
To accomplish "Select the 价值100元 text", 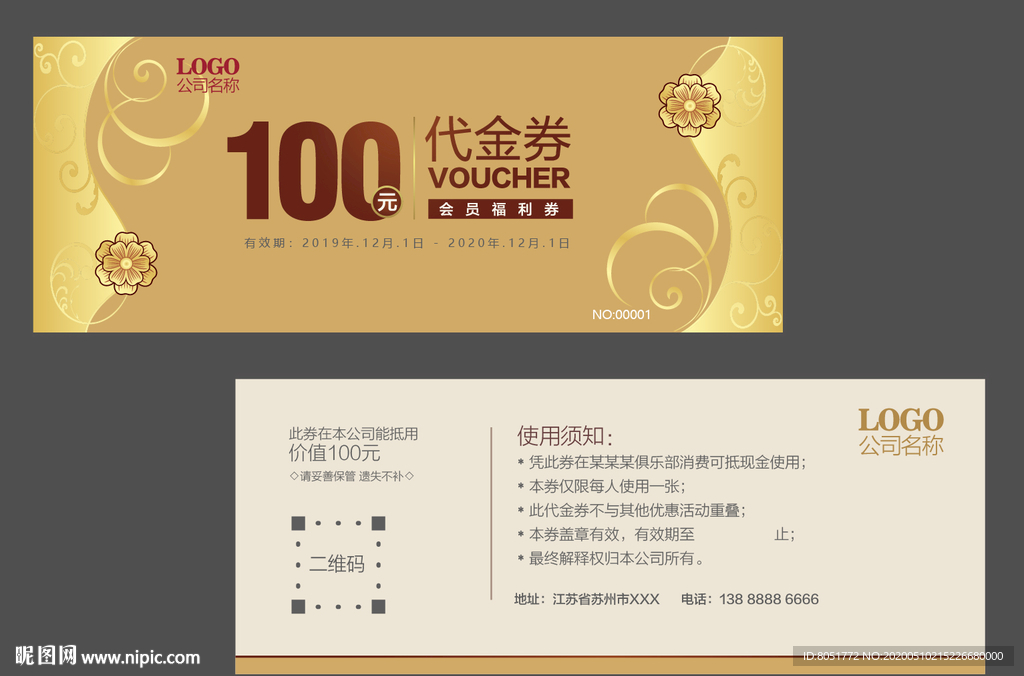I will pyautogui.click(x=334, y=453).
